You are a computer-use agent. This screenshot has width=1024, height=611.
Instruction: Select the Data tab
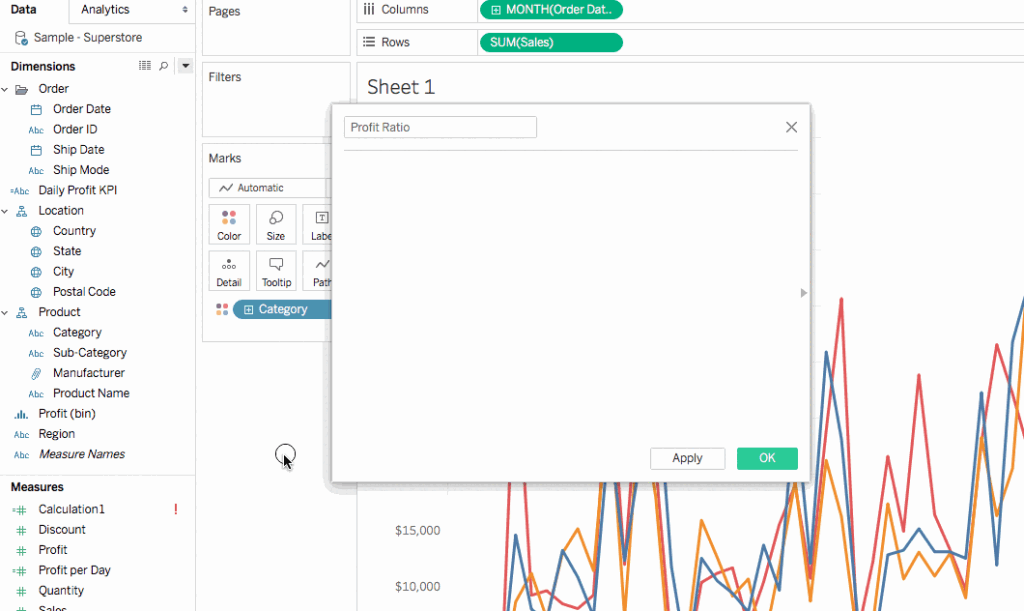pos(24,10)
